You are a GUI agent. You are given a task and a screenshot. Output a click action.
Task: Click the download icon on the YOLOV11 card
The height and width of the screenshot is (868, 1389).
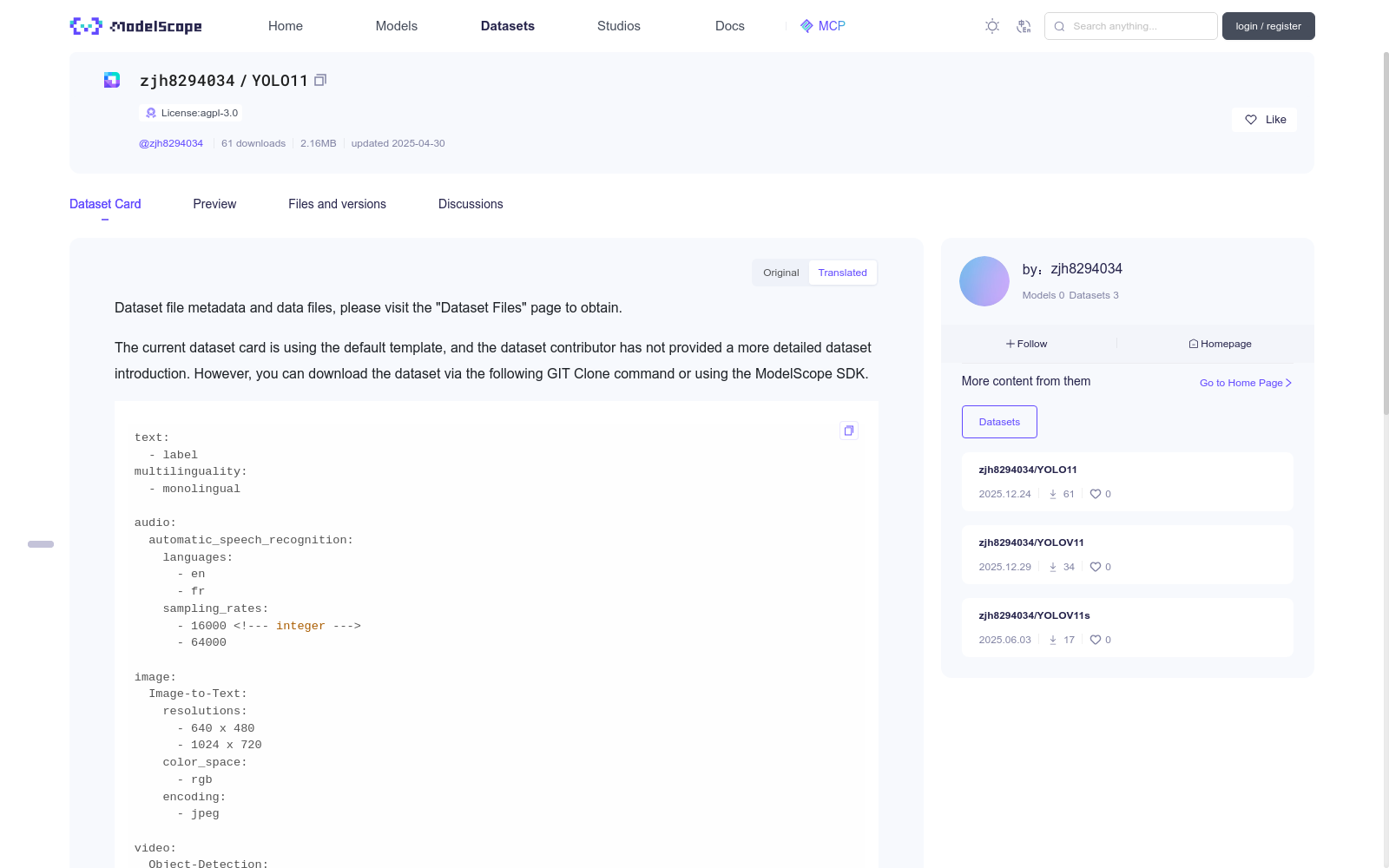[1053, 567]
